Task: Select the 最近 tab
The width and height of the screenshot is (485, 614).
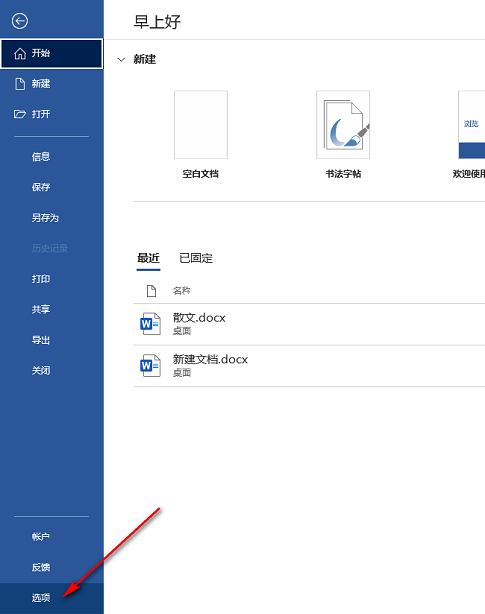Action: pos(148,258)
